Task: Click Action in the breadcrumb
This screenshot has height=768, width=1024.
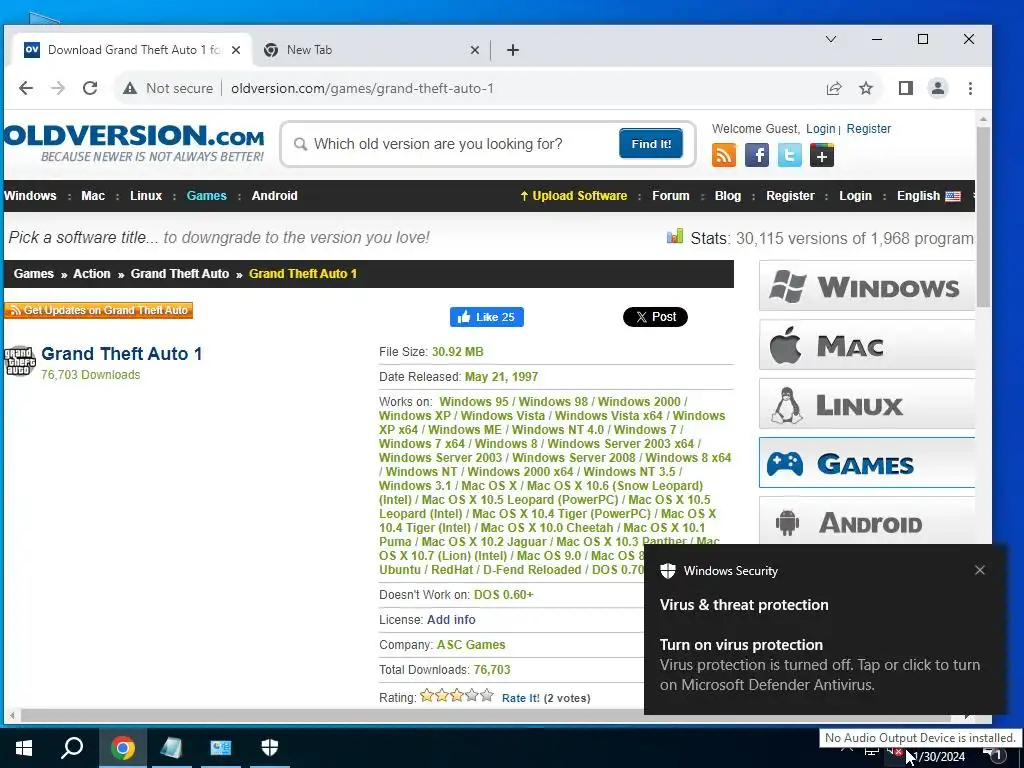Action: [x=91, y=274]
